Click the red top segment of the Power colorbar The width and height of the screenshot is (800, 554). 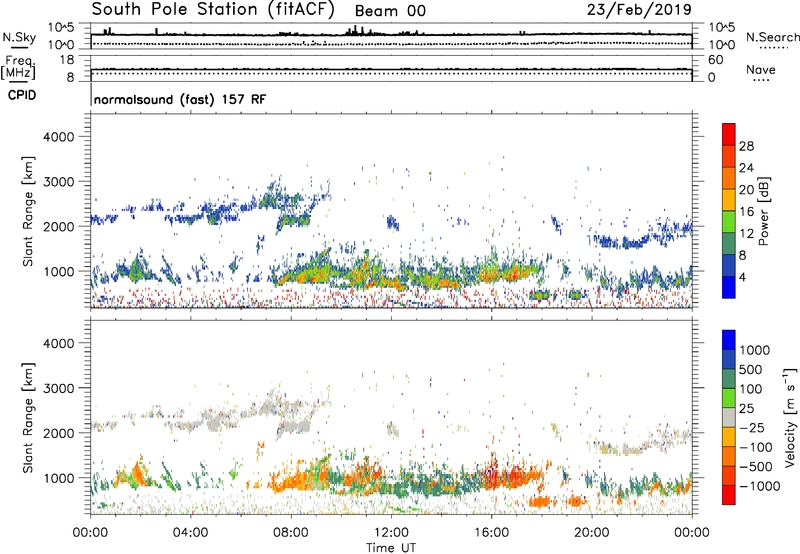pos(729,134)
